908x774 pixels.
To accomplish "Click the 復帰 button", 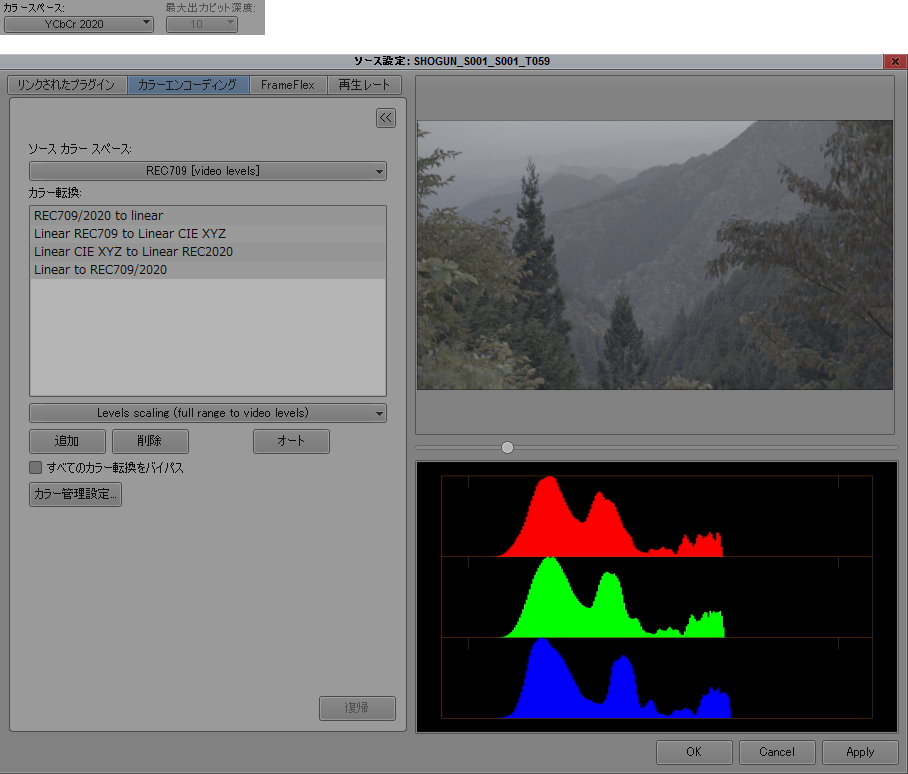I will pos(357,708).
